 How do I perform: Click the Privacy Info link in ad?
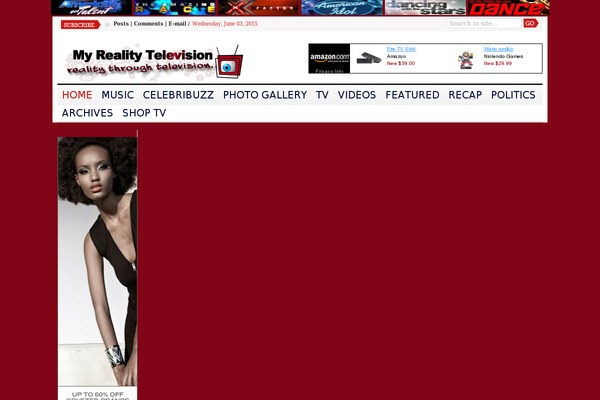[x=329, y=71]
